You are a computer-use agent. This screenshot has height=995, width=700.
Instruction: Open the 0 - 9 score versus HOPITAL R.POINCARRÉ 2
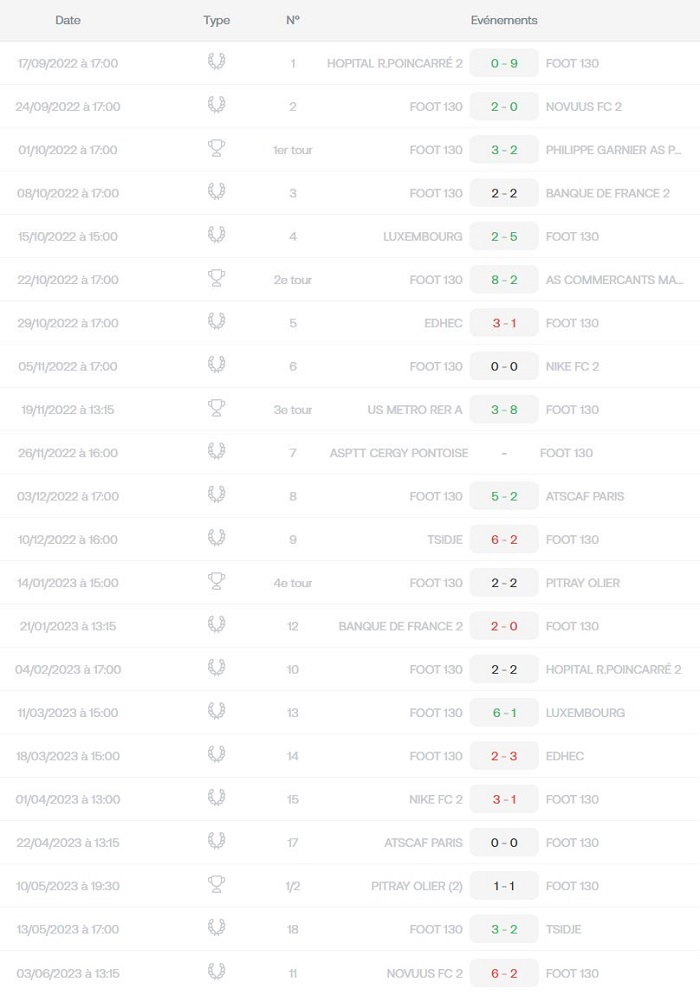504,63
